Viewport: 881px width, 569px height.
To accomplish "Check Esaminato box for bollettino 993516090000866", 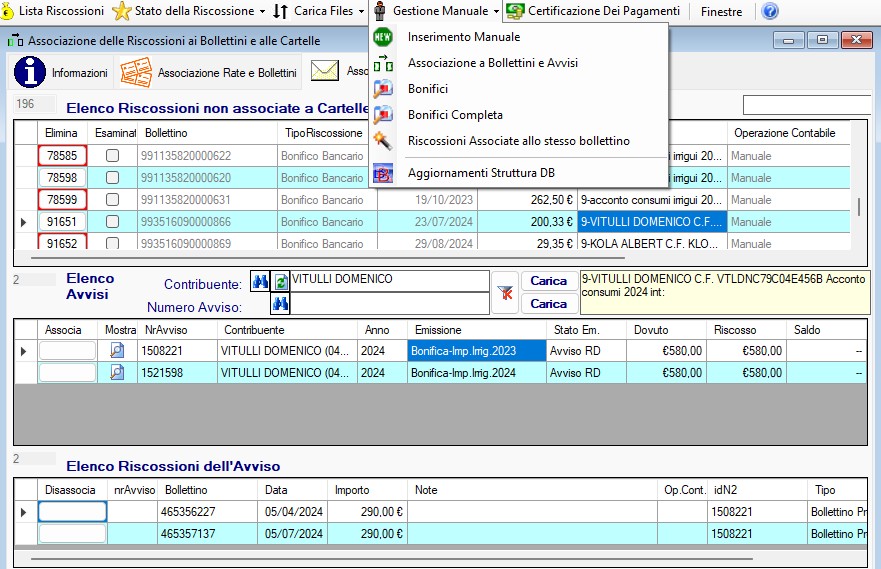I will point(112,222).
